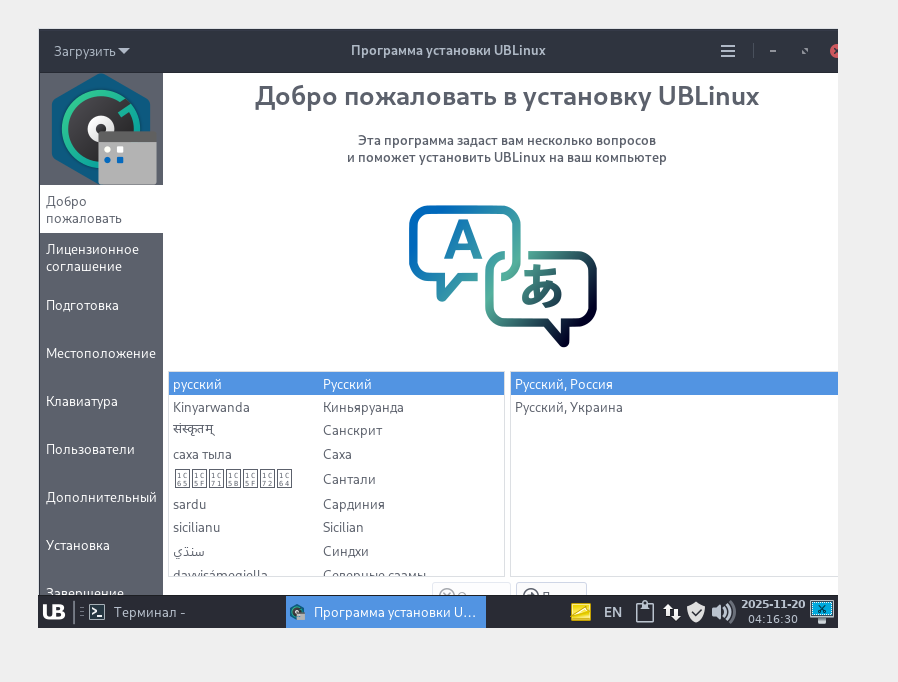Select the Синдхи language row
The image size is (898, 682).
[x=336, y=551]
